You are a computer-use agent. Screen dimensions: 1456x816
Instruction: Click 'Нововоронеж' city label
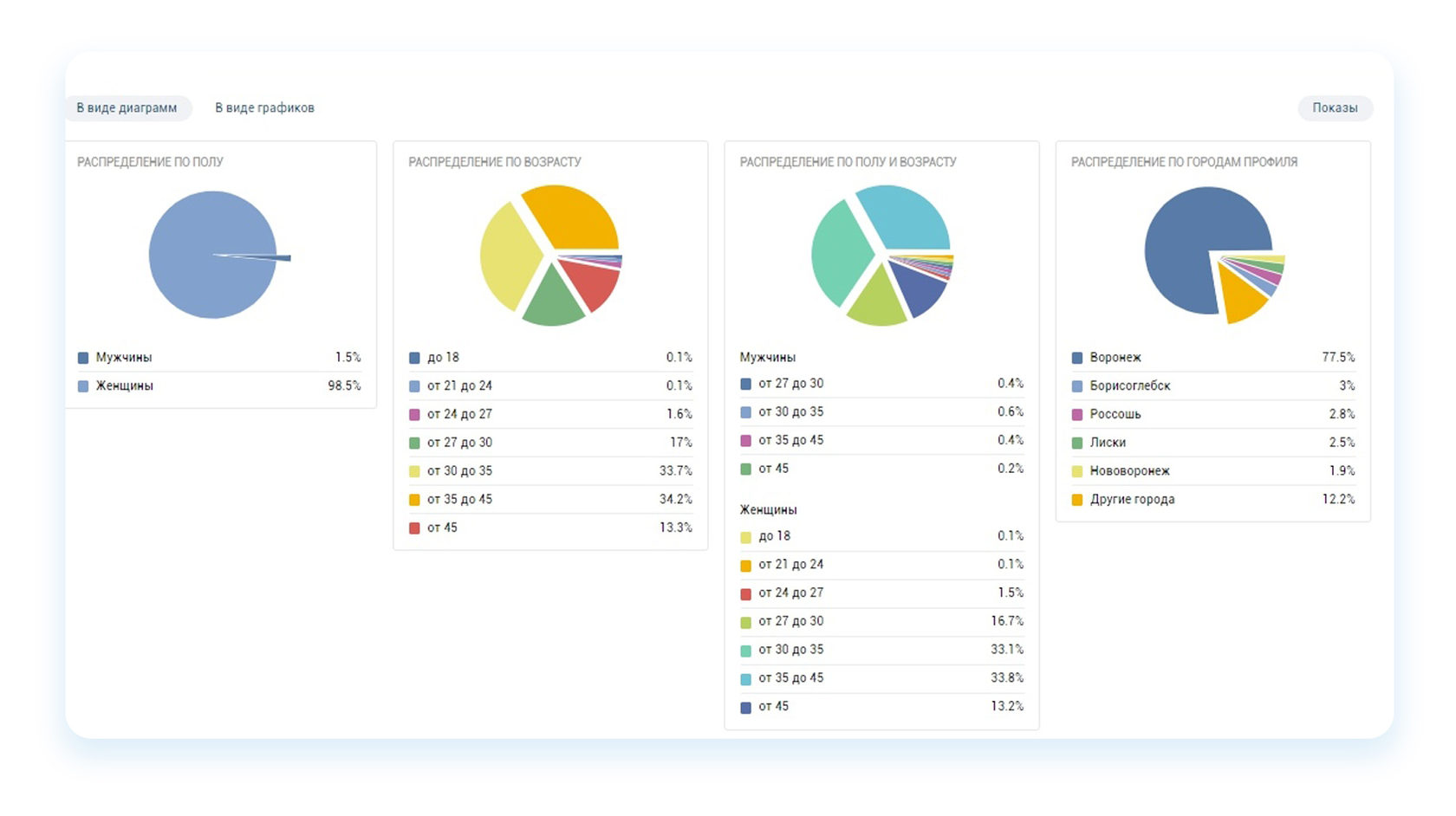click(1130, 471)
